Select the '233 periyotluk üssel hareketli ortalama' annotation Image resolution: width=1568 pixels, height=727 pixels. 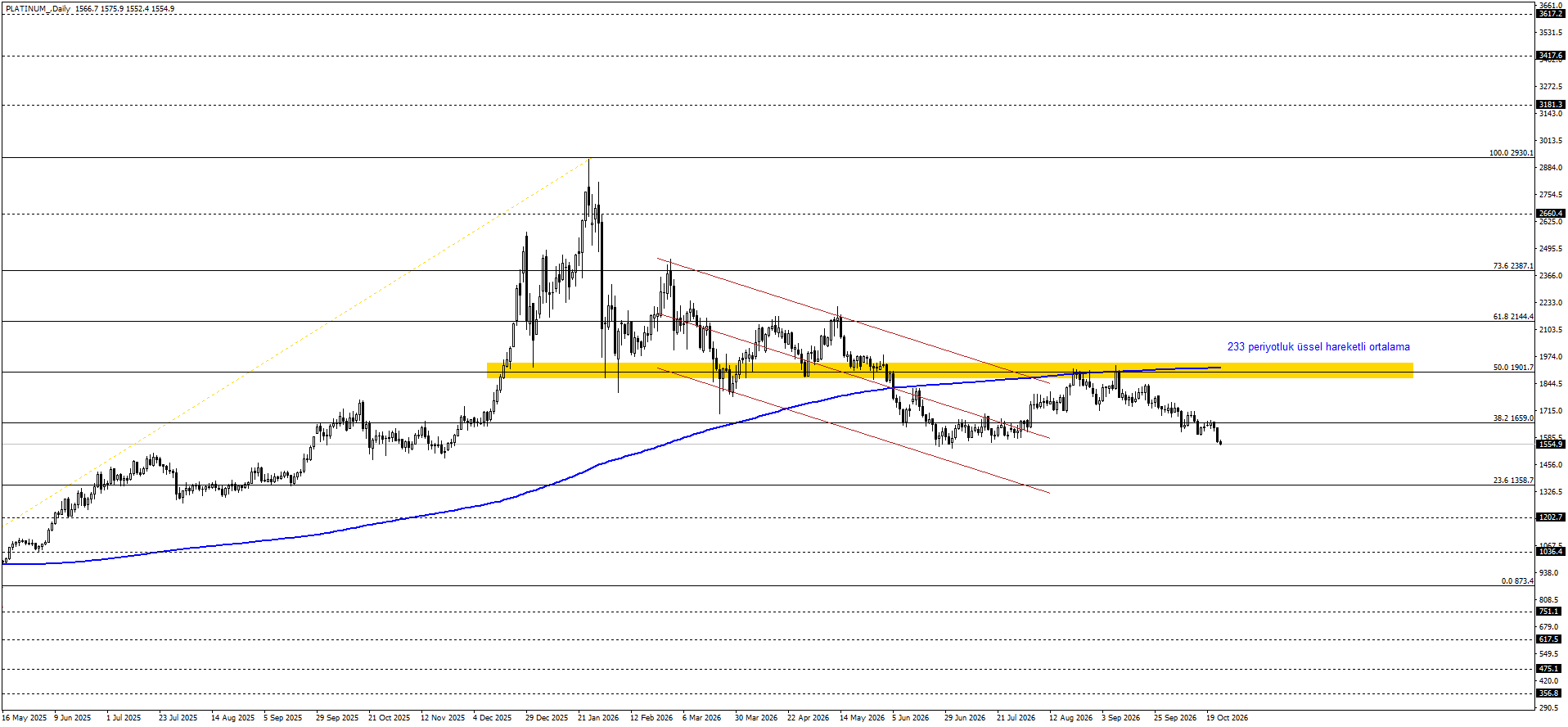pos(1318,347)
